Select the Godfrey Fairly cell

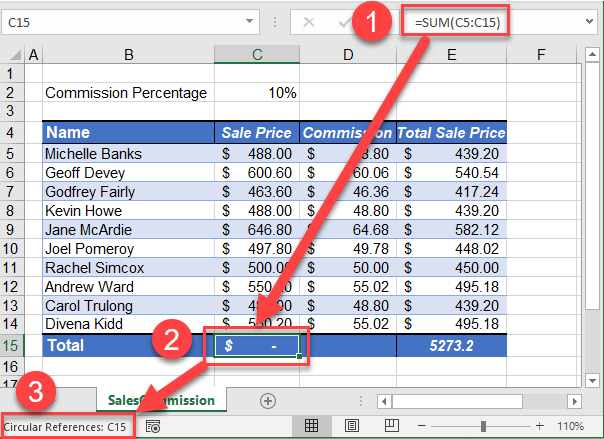pyautogui.click(x=128, y=191)
